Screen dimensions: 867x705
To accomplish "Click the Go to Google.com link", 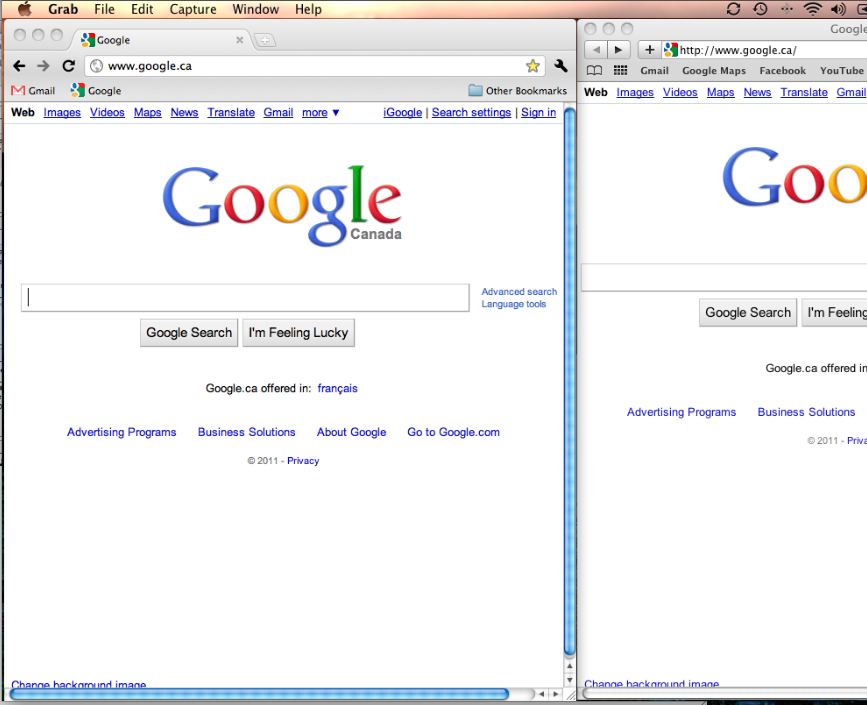I will click(453, 432).
